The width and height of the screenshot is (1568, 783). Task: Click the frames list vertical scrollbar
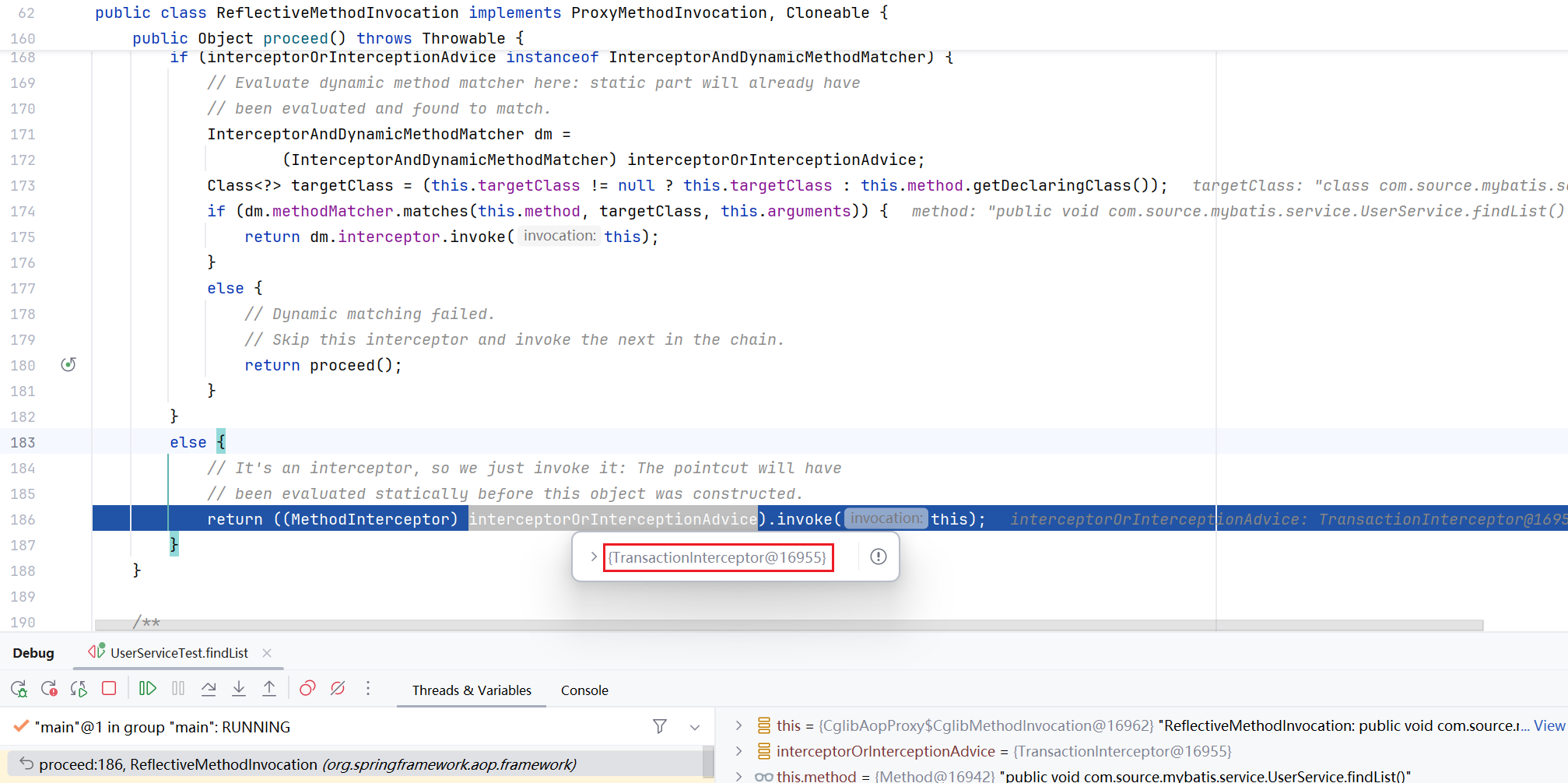pyautogui.click(x=708, y=763)
